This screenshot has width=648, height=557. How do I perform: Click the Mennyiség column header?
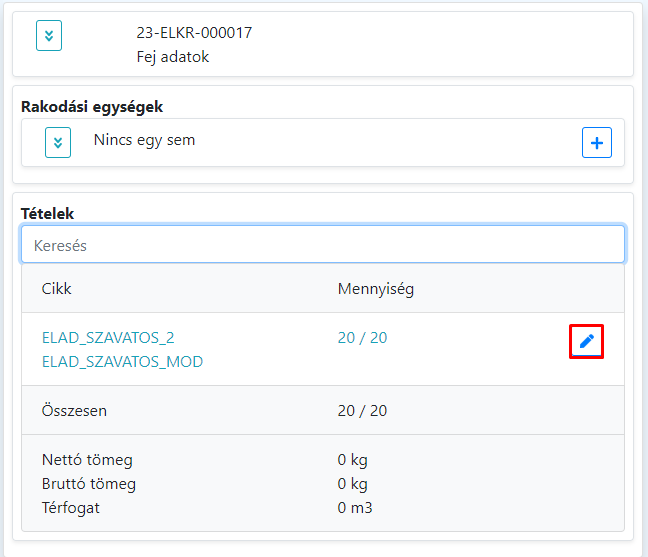pos(376,289)
